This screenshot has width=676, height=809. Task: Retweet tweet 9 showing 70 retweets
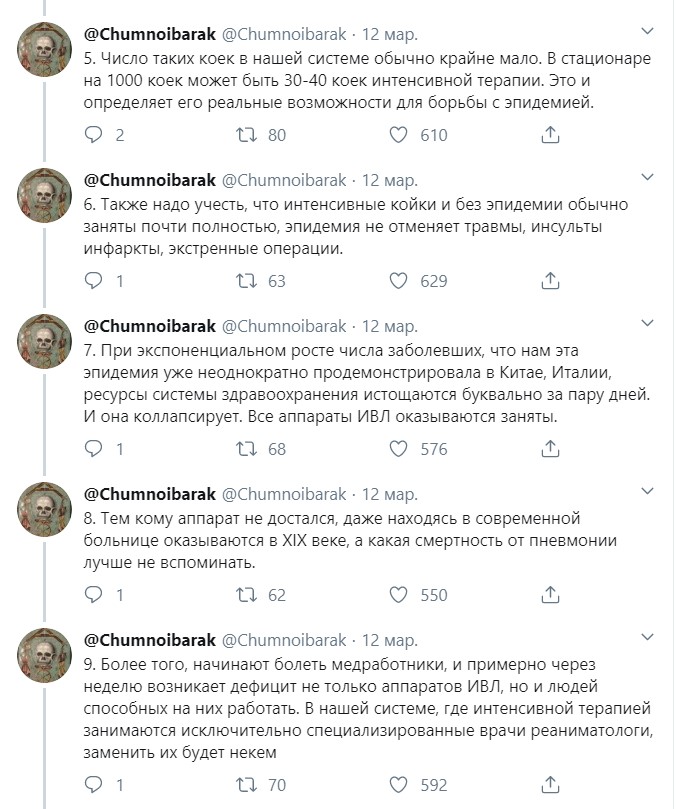[246, 785]
